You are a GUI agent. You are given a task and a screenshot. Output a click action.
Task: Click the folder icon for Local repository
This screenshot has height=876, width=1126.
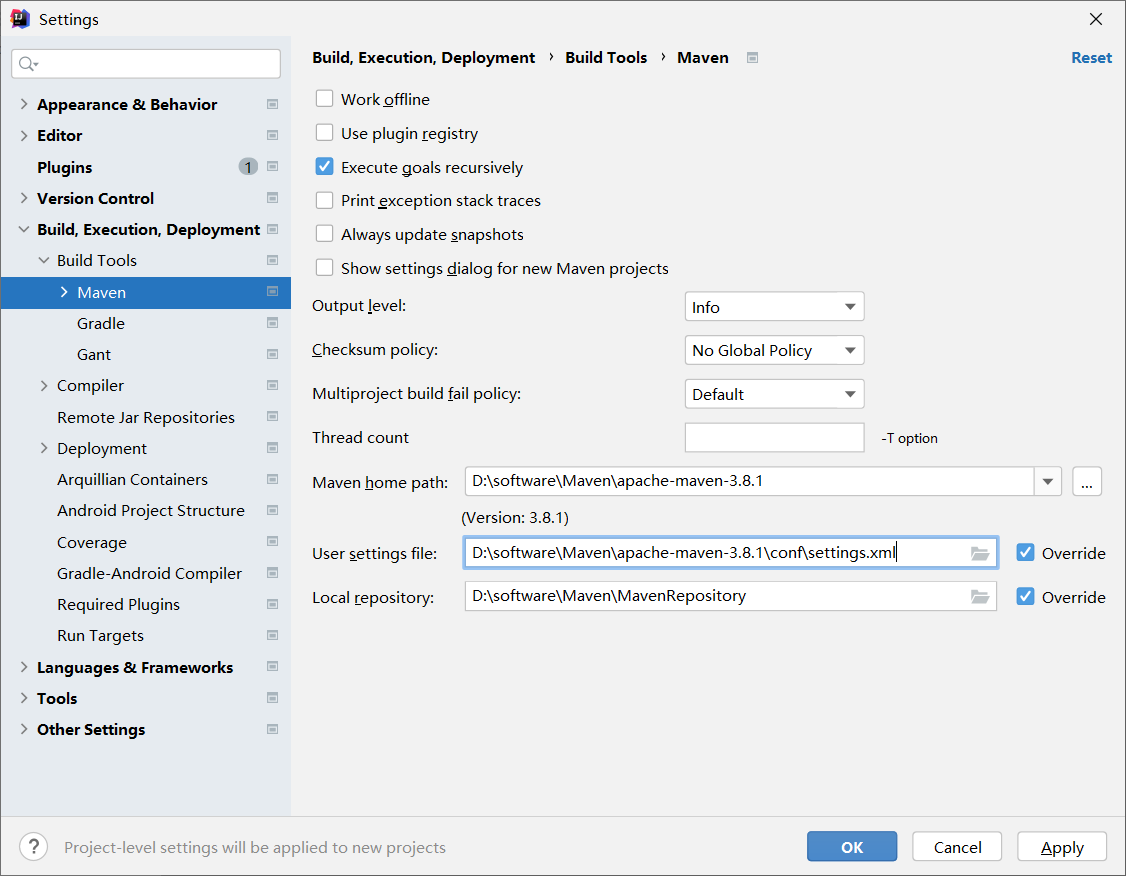coord(979,597)
